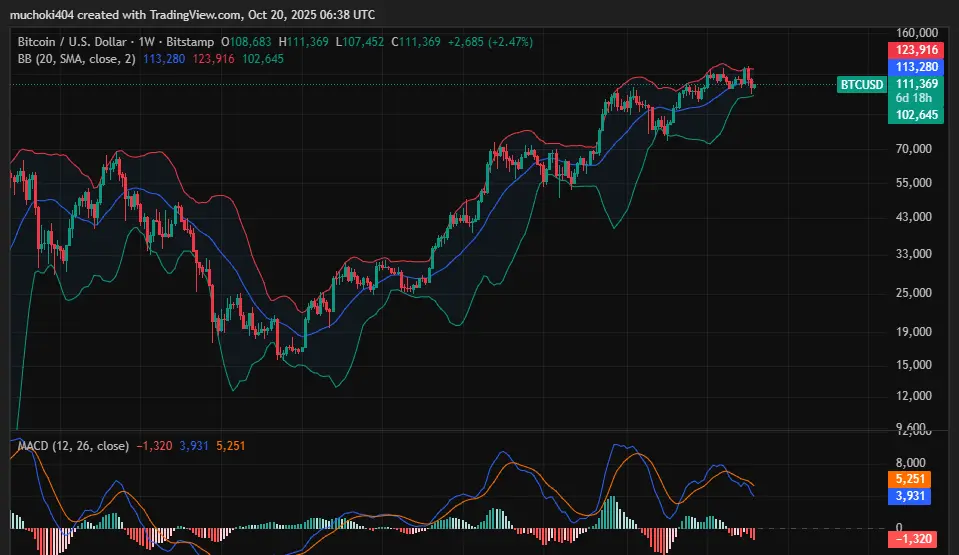Click the MACD legend value -1,320
Image resolution: width=959 pixels, height=555 pixels.
pyautogui.click(x=154, y=445)
